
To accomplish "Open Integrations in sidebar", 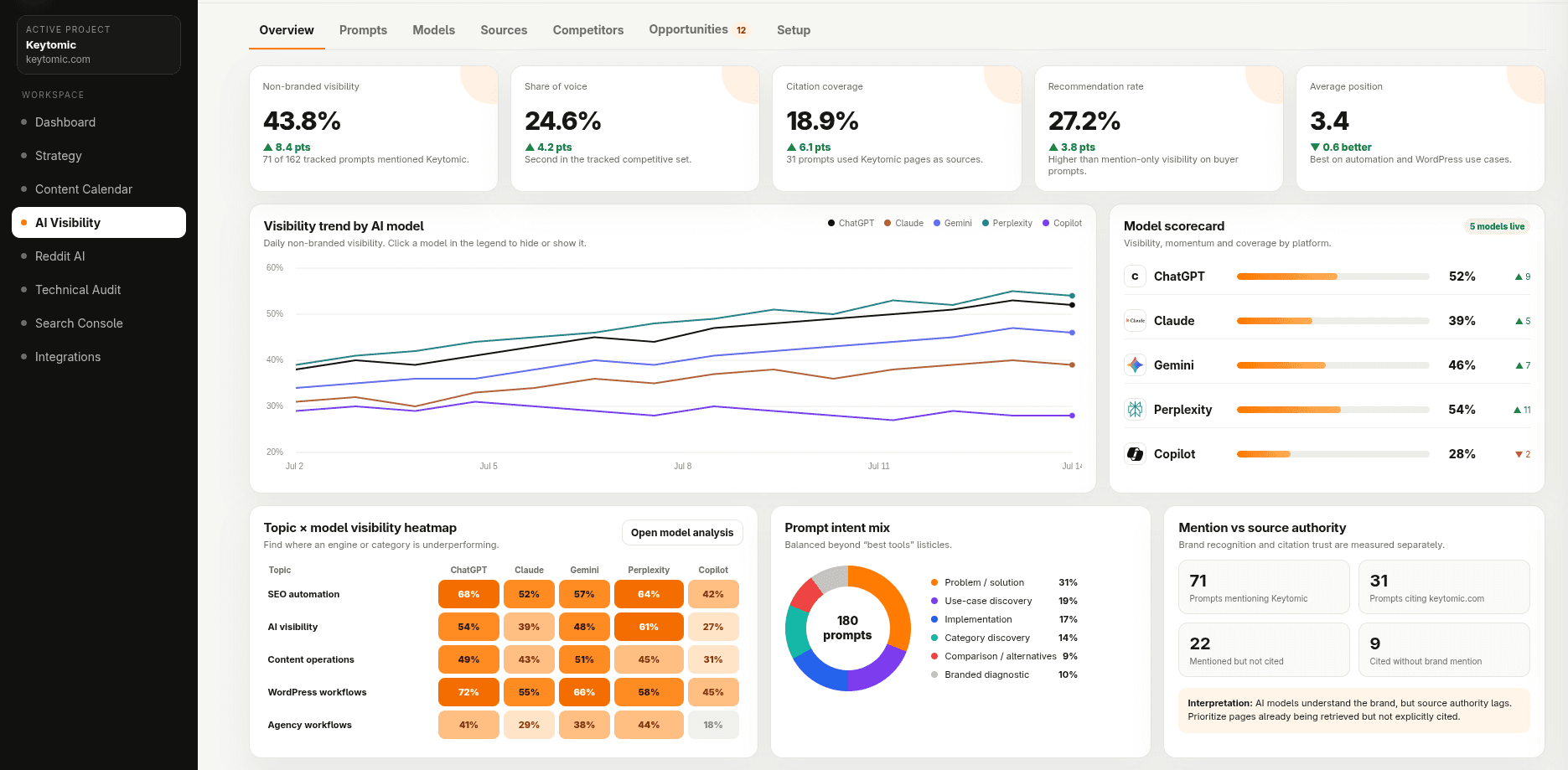I will click(x=99, y=357).
